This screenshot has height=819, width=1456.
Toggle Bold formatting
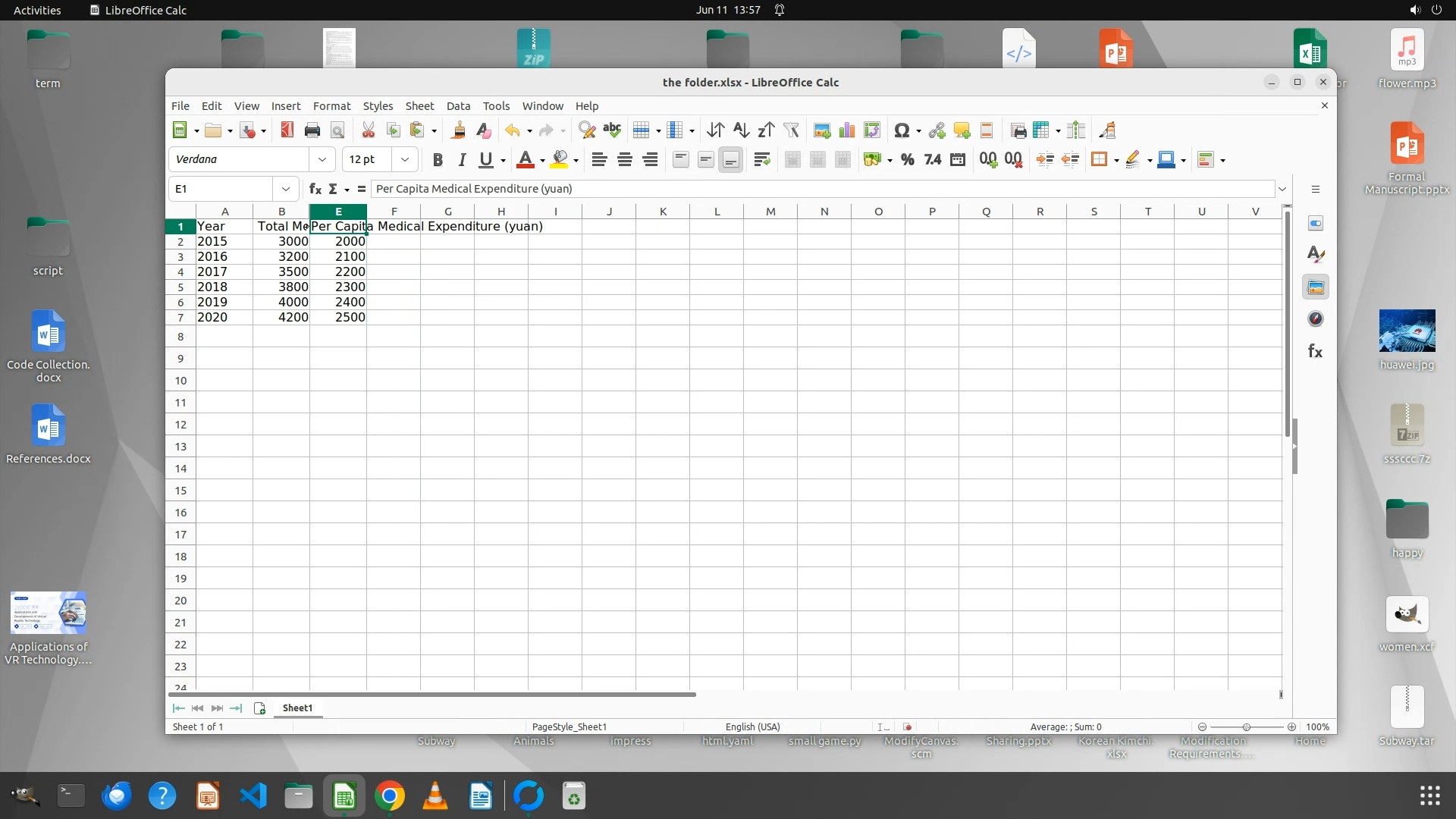pos(437,159)
